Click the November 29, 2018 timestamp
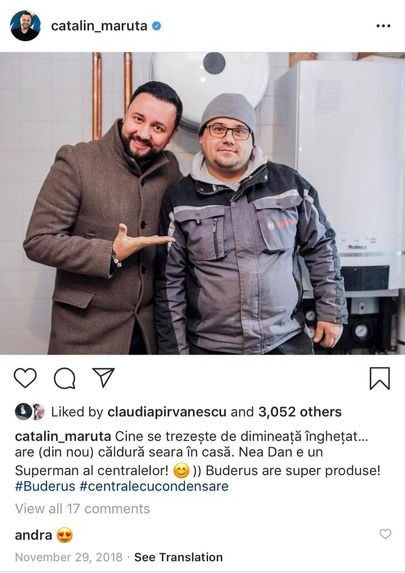 69,557
